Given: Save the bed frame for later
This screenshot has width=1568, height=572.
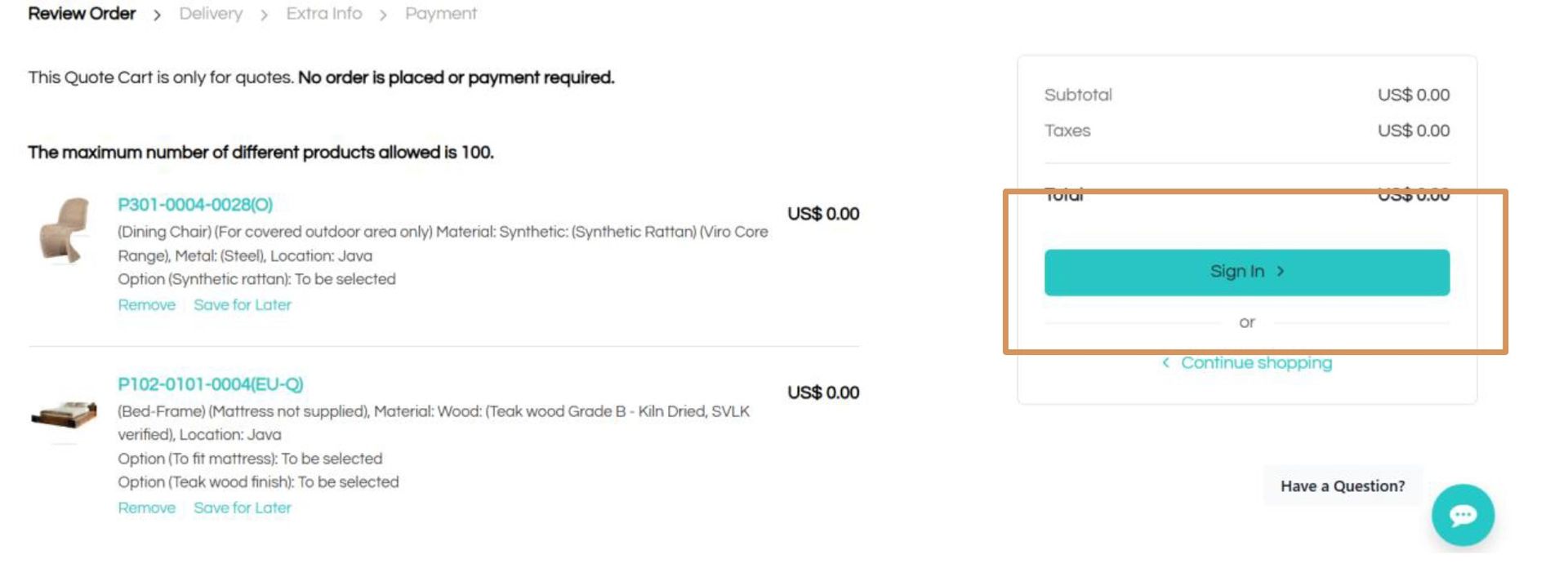Looking at the screenshot, I should coord(242,508).
